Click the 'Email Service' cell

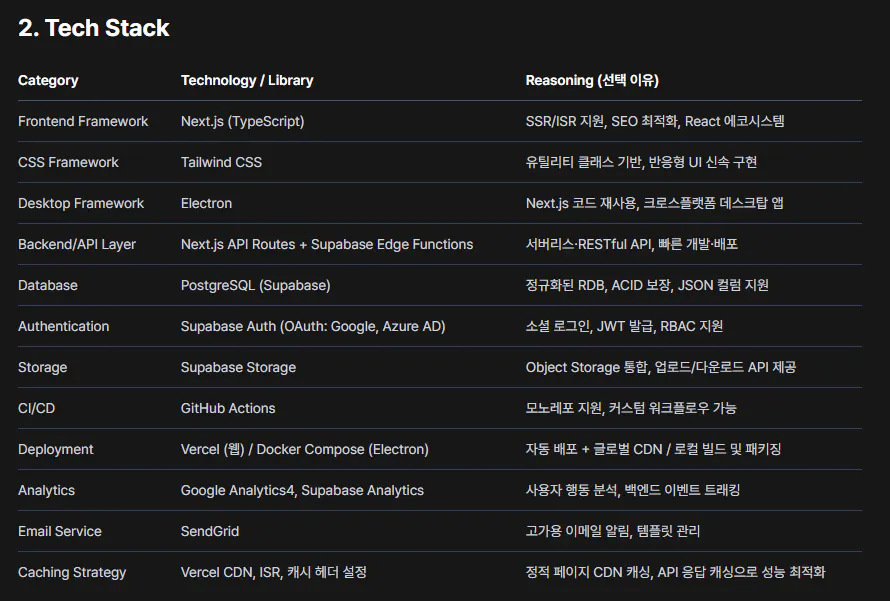click(x=60, y=531)
